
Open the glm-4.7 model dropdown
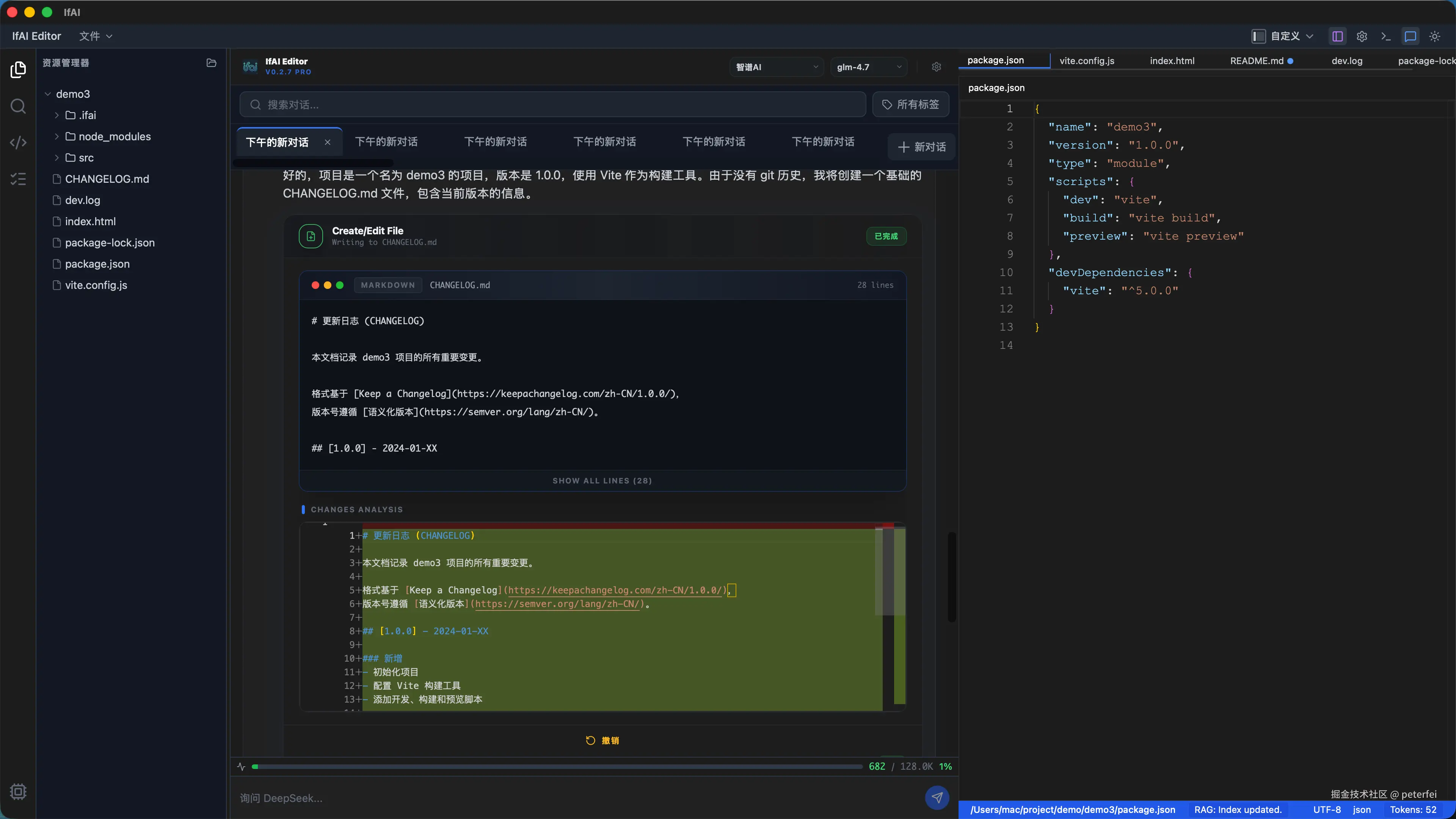pos(869,67)
